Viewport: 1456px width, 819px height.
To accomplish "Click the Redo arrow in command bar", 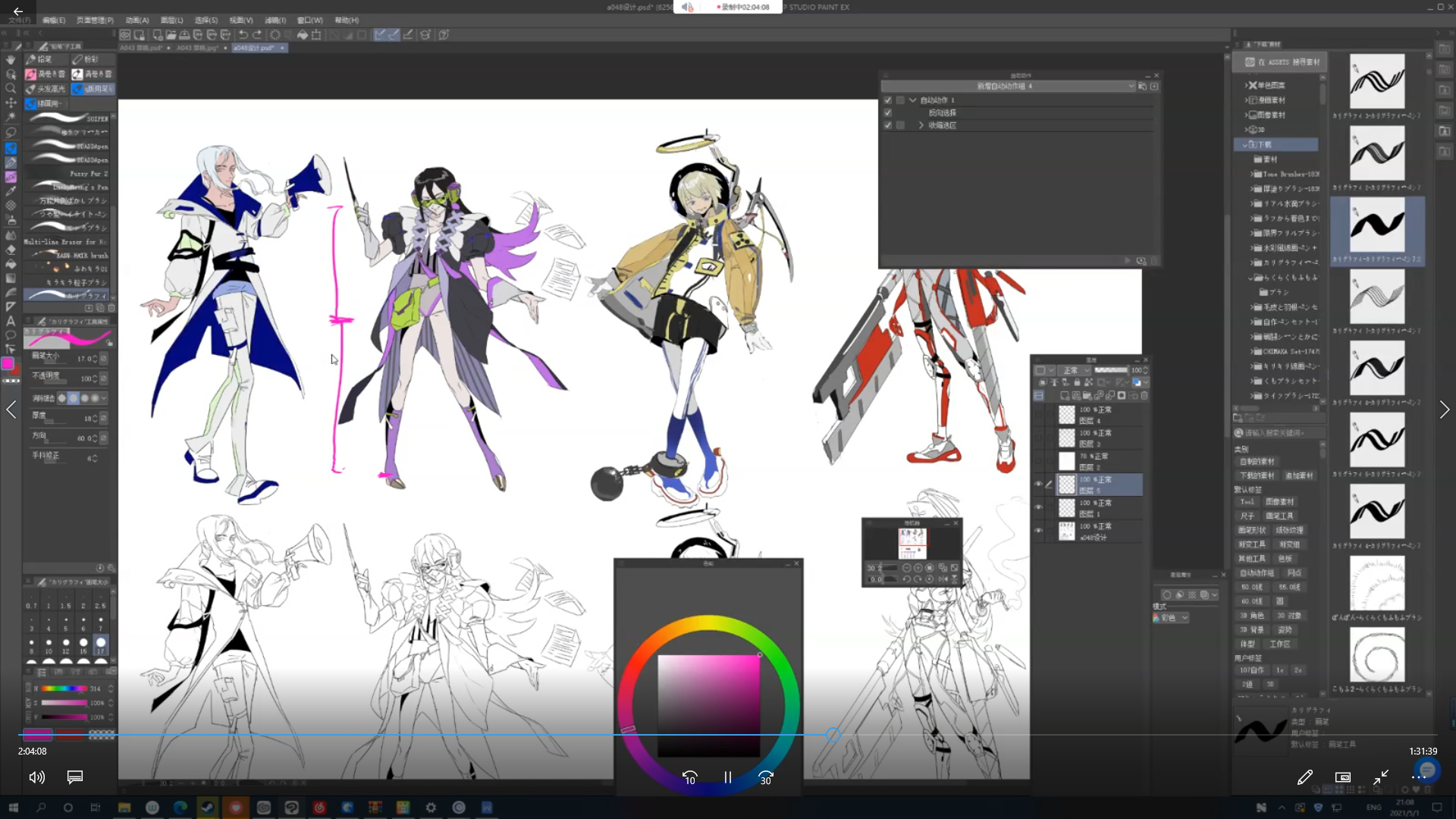I will click(x=257, y=35).
